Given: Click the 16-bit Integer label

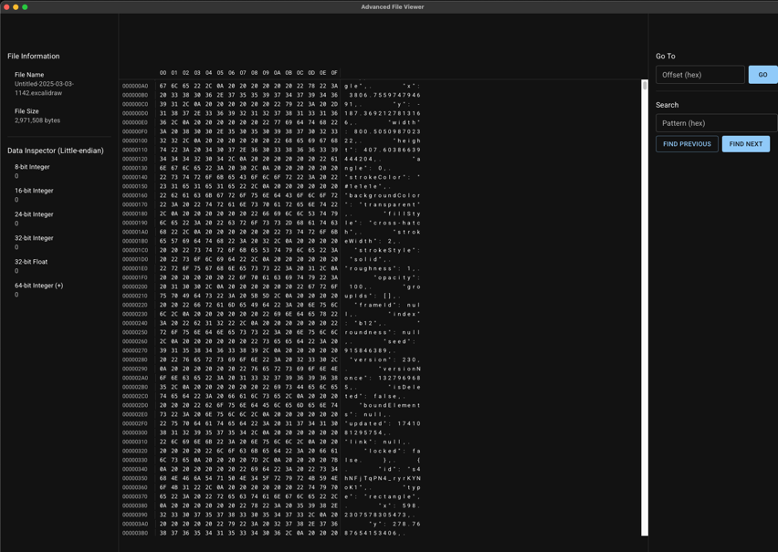Looking at the screenshot, I should pyautogui.click(x=34, y=191).
